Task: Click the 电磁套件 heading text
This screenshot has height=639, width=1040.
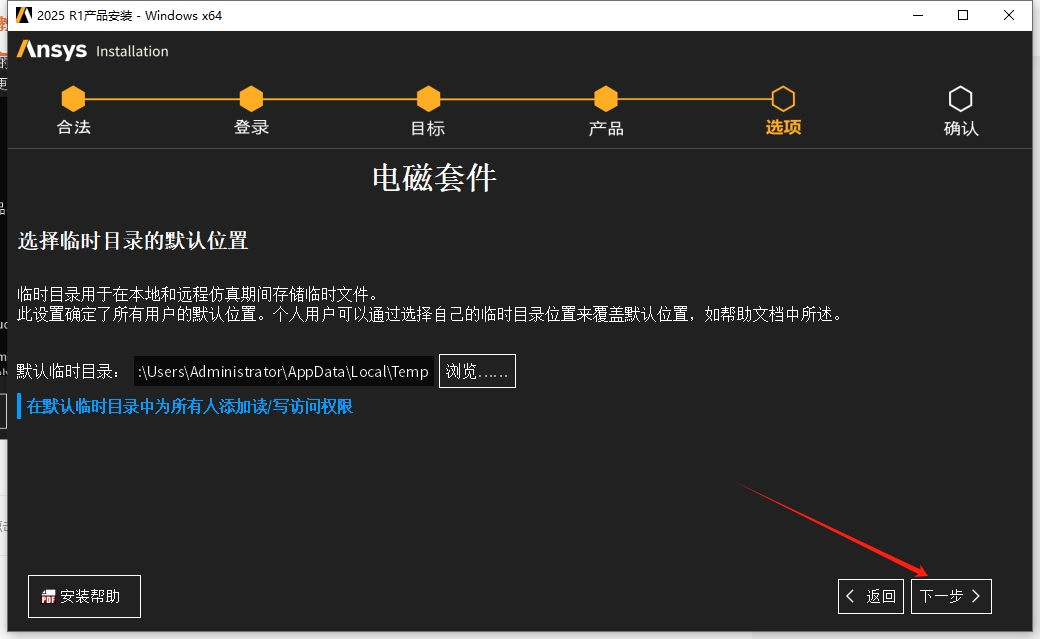Action: (434, 178)
